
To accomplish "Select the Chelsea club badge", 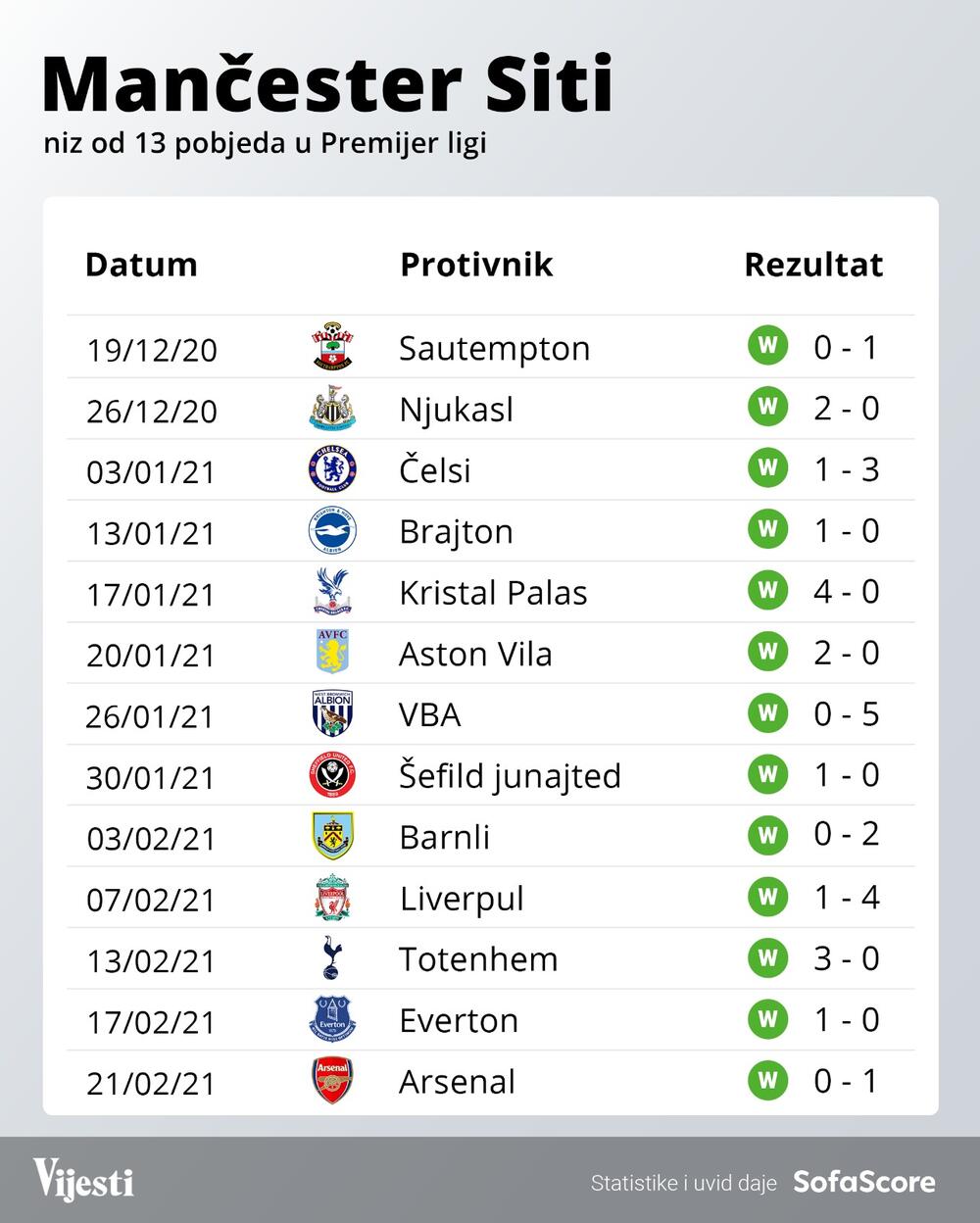I will [x=332, y=469].
